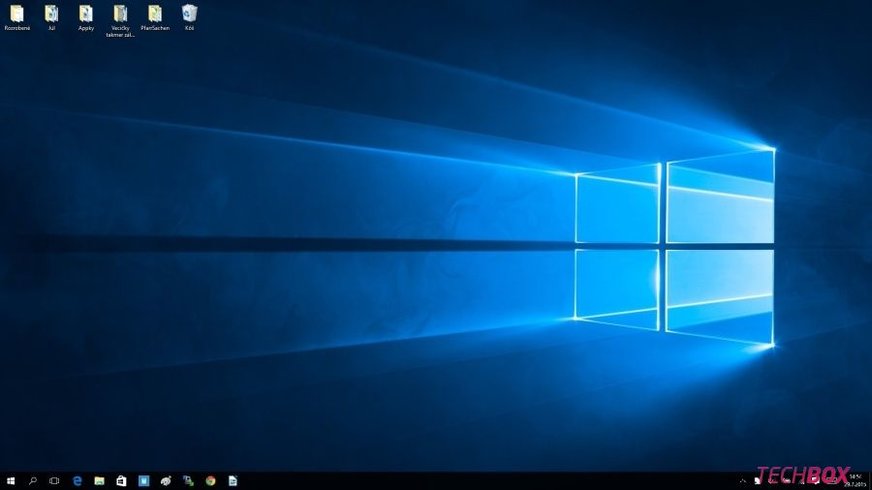Click the document icon right of Chrome
Screen dimensions: 872x490
pyautogui.click(x=232, y=481)
